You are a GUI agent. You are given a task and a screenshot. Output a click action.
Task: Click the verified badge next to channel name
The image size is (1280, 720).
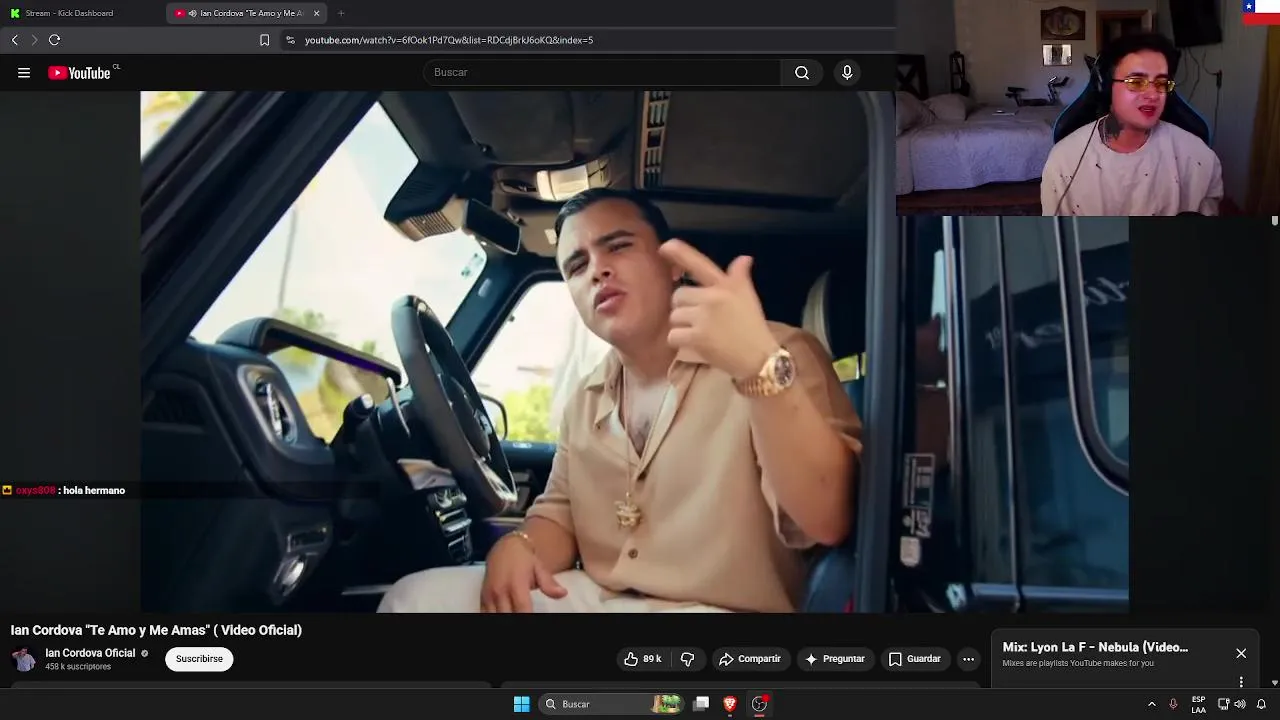(x=144, y=654)
